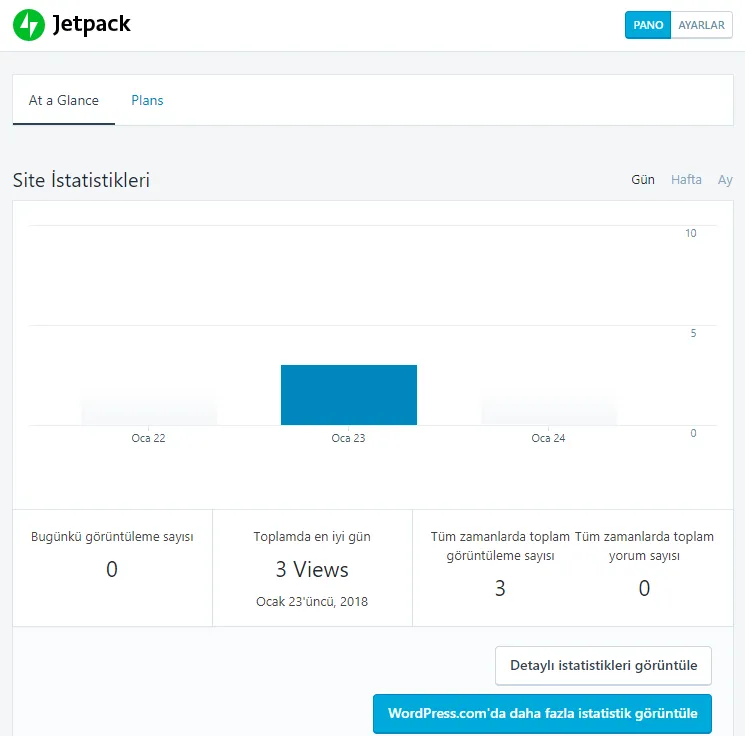Click the Detaylı istatistikleri görüntüle button
Viewport: 745px width, 736px height.
603,666
